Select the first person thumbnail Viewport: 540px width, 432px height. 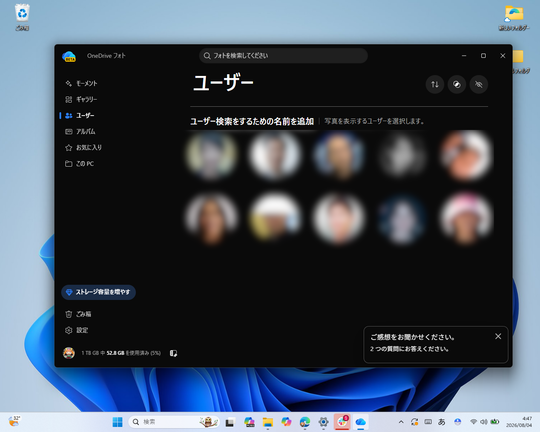coord(211,155)
